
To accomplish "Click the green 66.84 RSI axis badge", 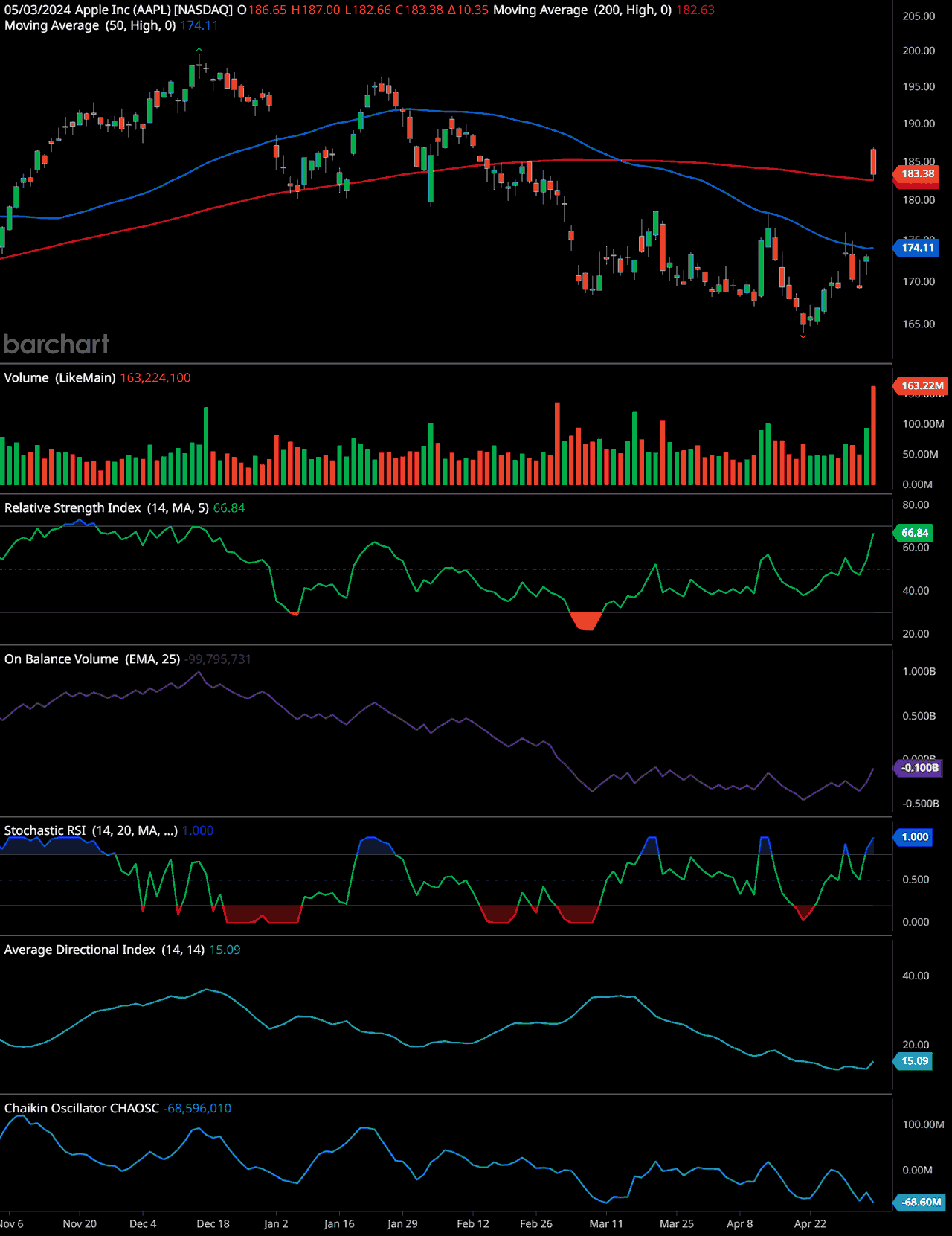I will (914, 533).
